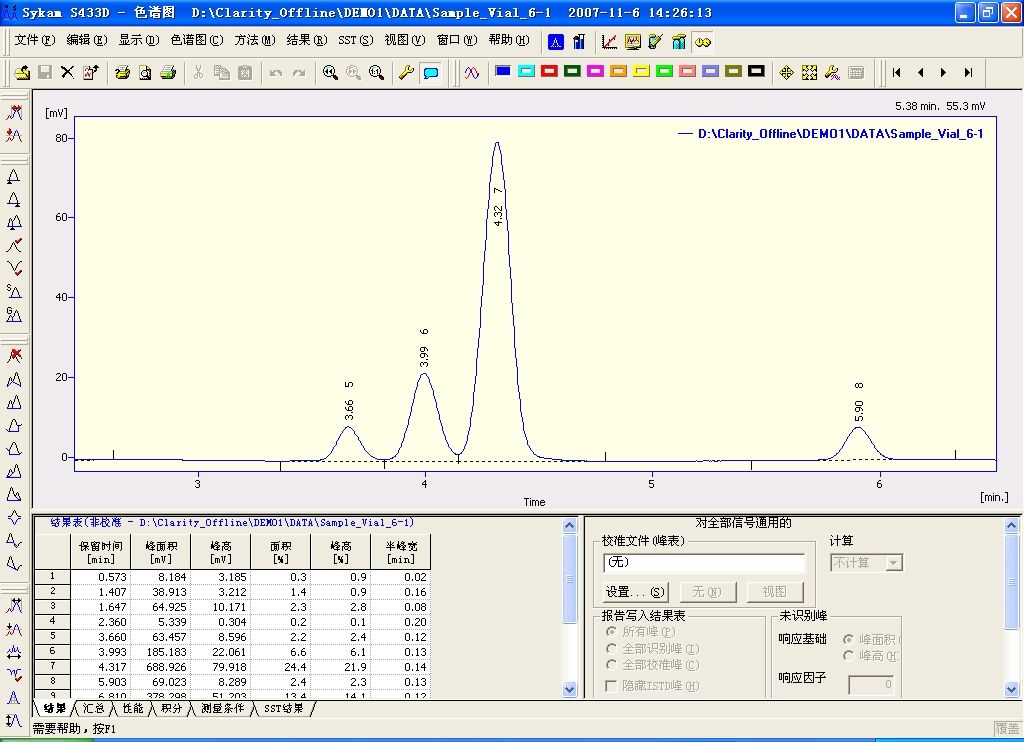Viewport: 1024px width, 742px height.
Task: Click the zoom in magnifier icon
Action: [x=330, y=72]
